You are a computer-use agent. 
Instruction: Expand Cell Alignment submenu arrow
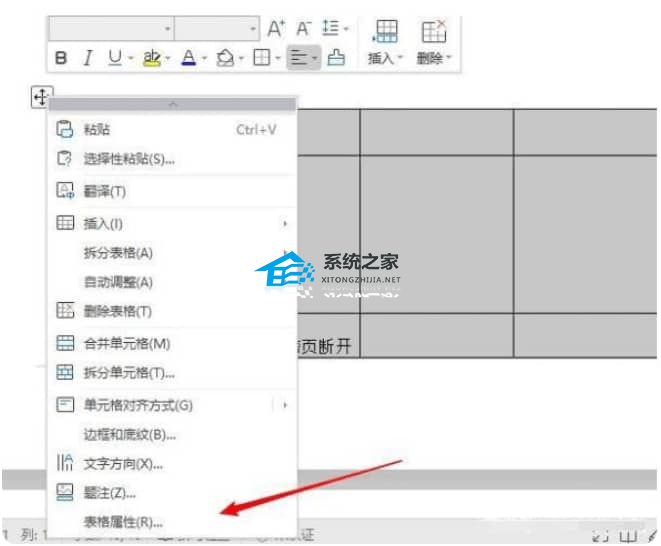coord(285,405)
